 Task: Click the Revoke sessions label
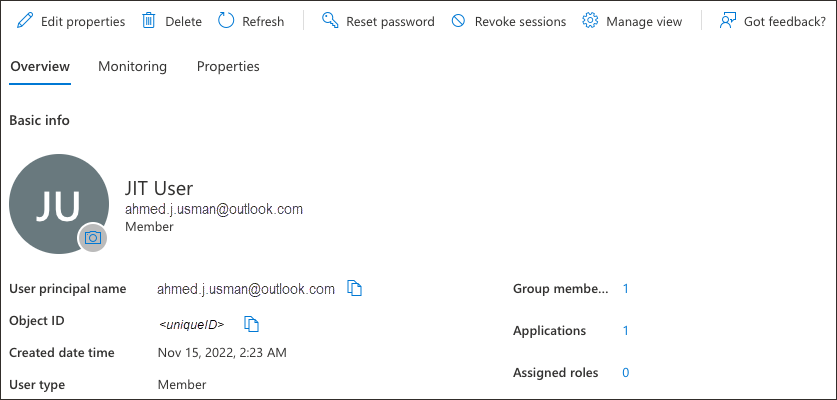(x=520, y=22)
